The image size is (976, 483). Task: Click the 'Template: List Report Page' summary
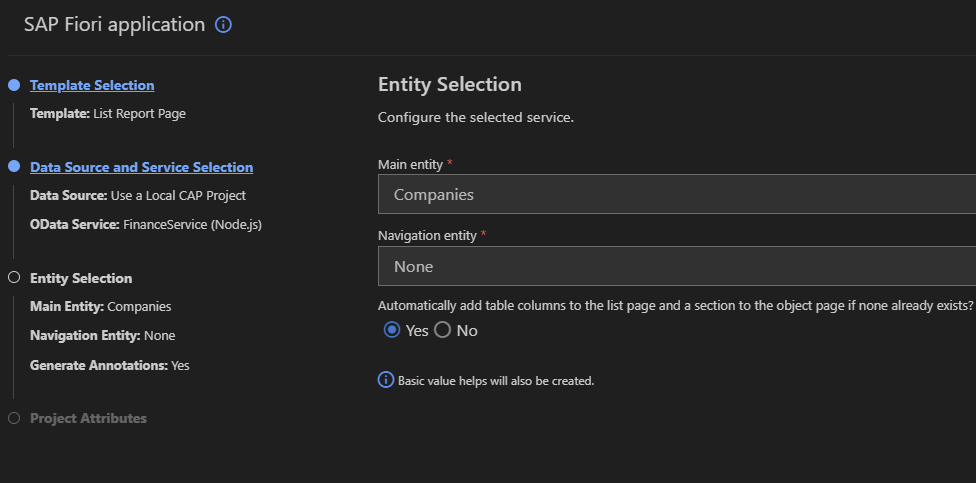point(108,114)
